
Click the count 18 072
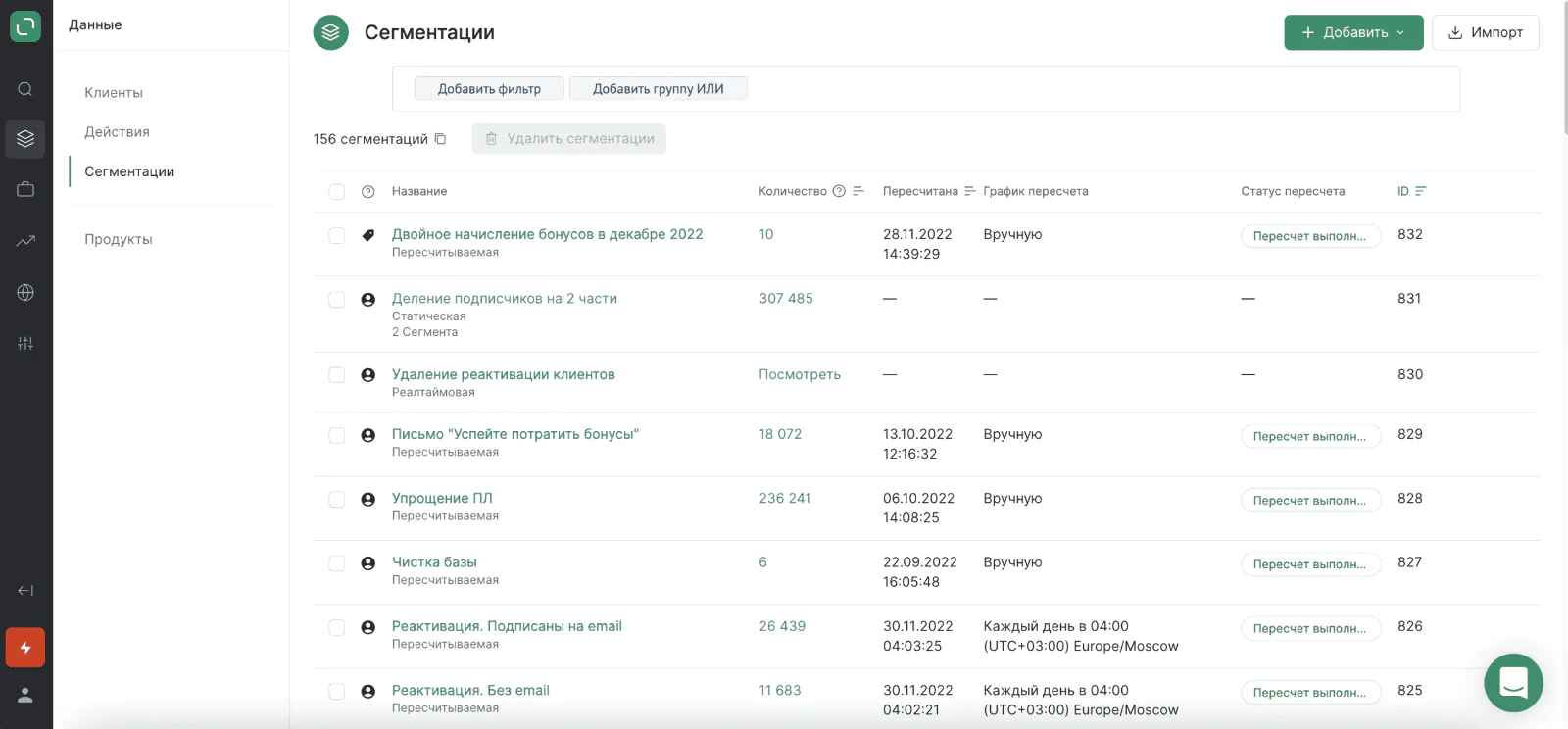[780, 434]
